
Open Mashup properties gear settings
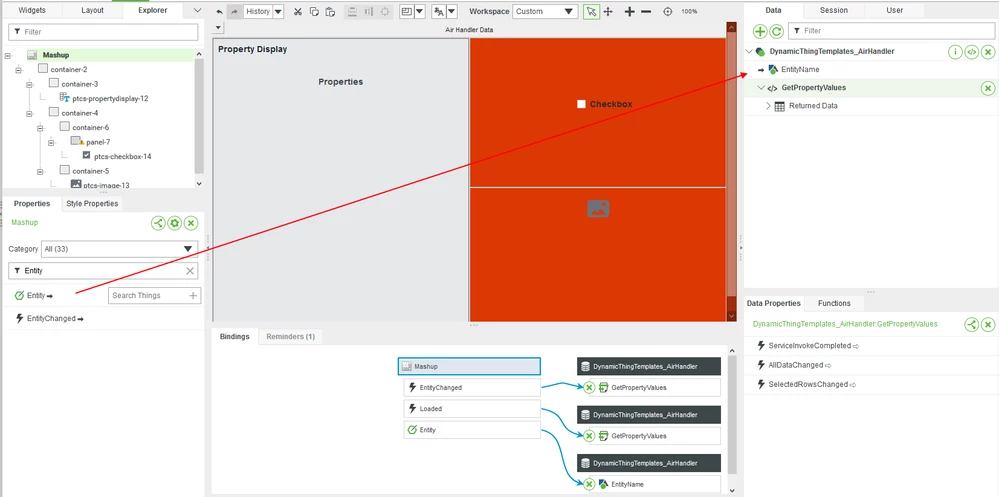click(x=175, y=223)
